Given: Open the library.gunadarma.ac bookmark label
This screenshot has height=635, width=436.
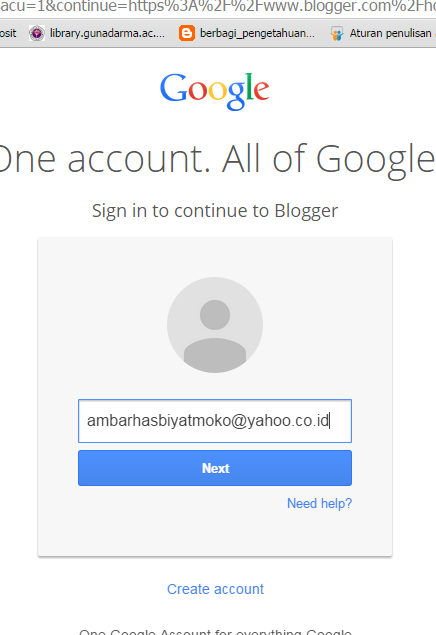Looking at the screenshot, I should coord(107,33).
